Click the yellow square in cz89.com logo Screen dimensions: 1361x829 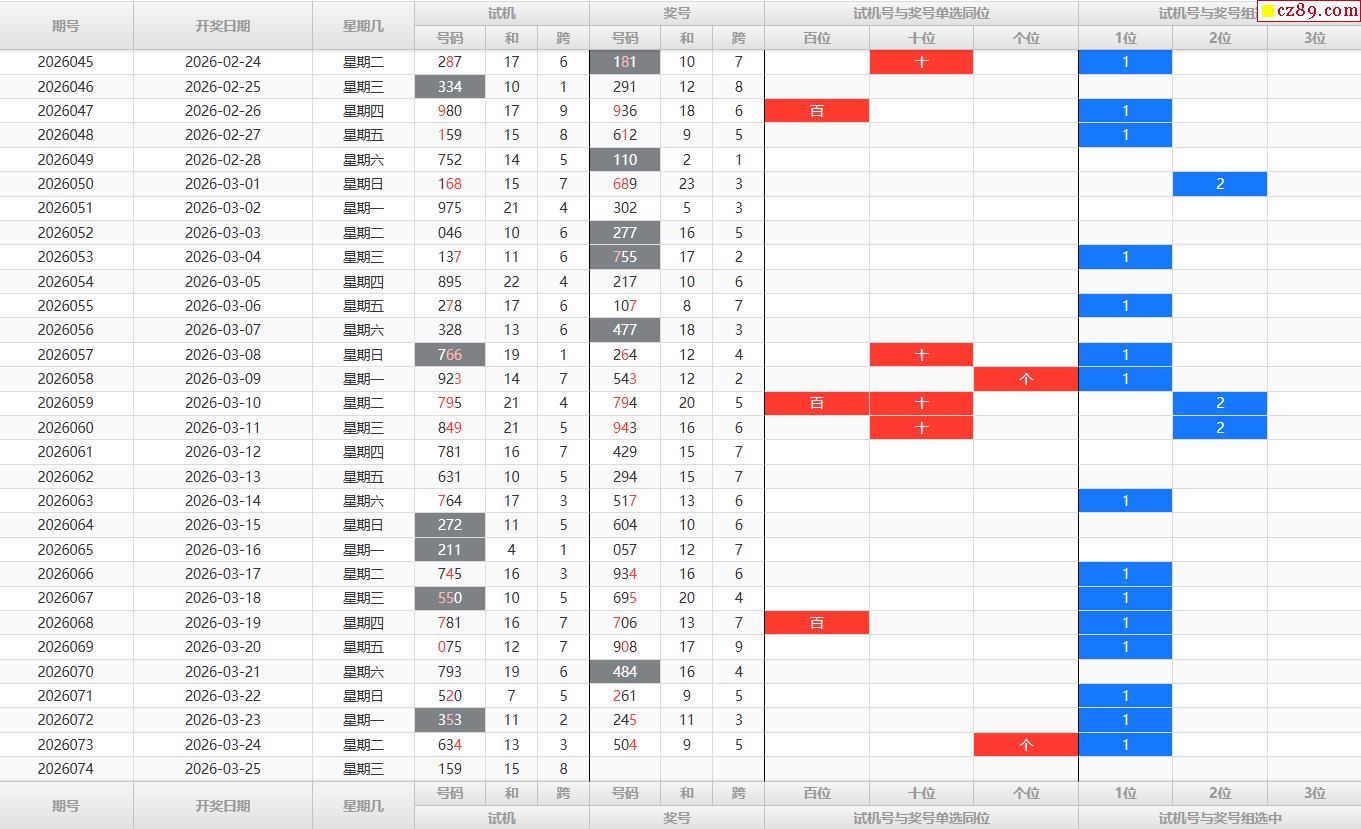[1268, 12]
